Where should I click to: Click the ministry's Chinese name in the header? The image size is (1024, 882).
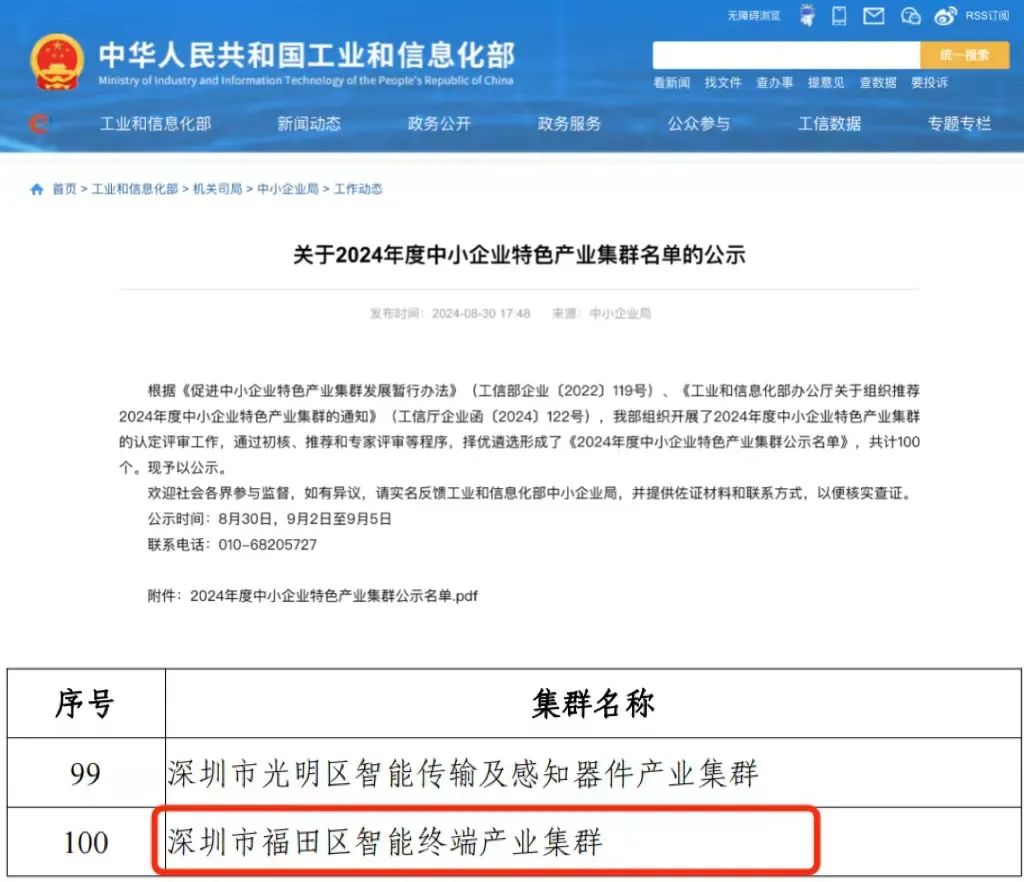click(x=307, y=55)
